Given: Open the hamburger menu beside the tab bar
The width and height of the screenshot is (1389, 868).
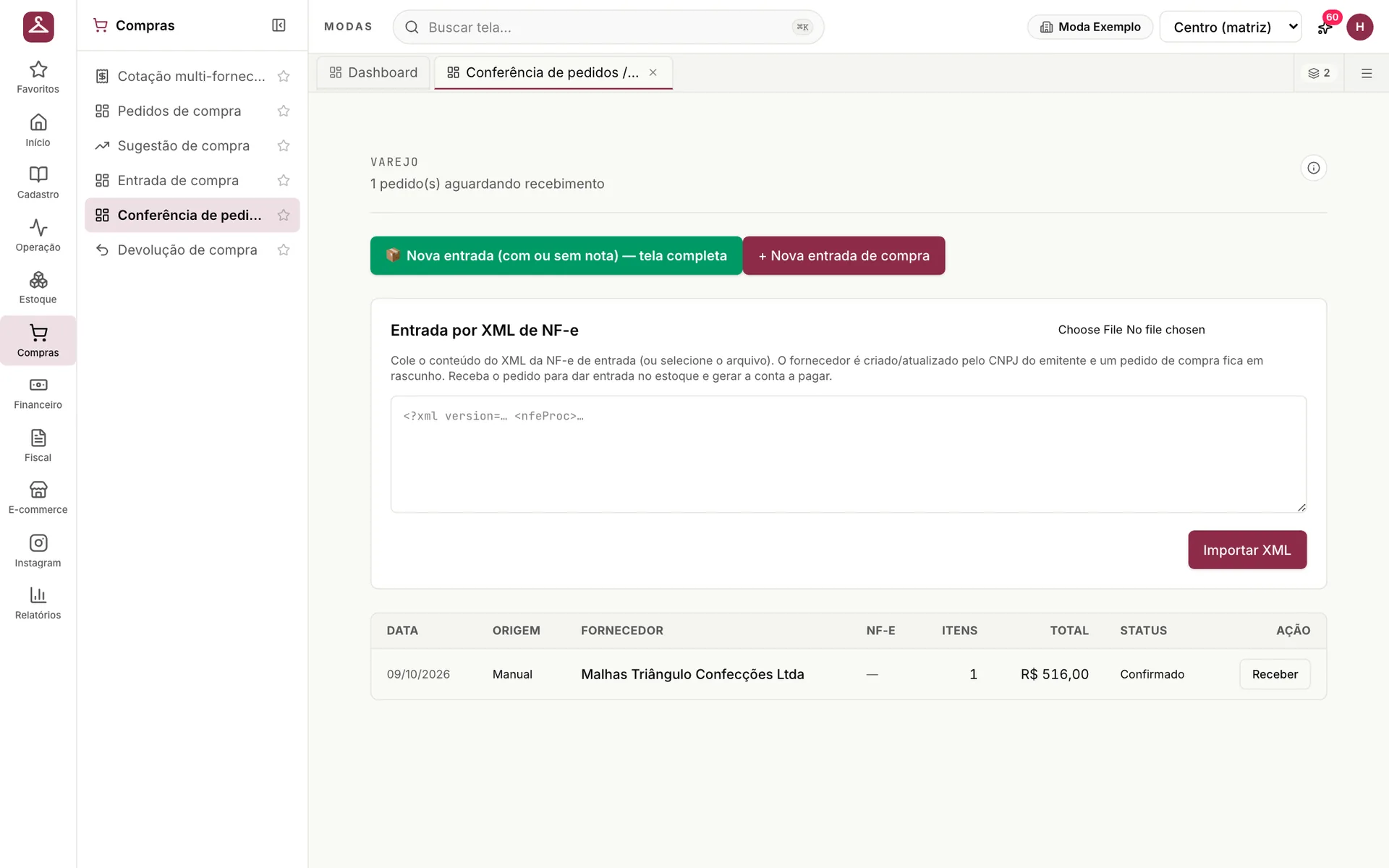Looking at the screenshot, I should click(x=1367, y=73).
